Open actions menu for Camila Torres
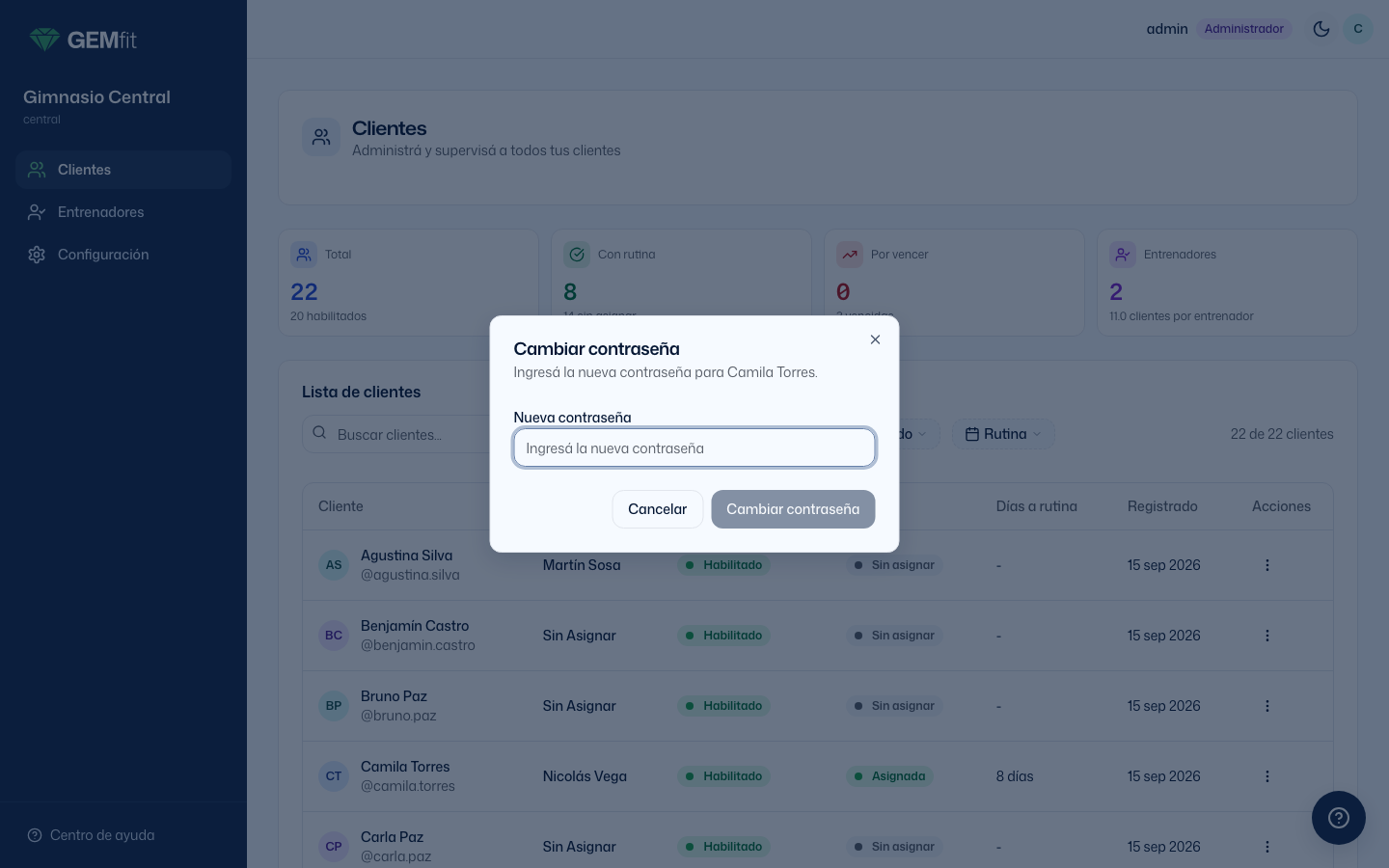This screenshot has width=1389, height=868. (1267, 776)
